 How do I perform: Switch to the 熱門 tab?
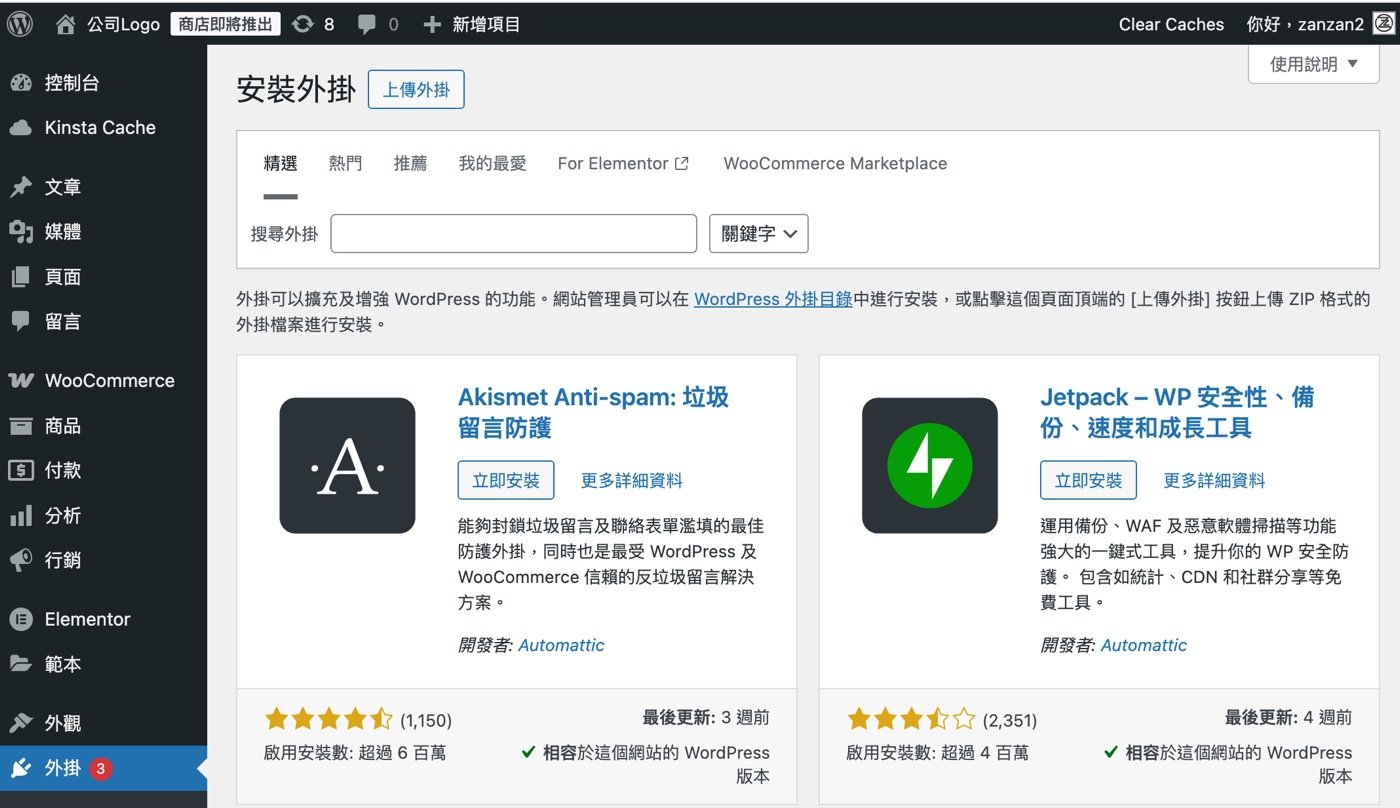tap(345, 163)
